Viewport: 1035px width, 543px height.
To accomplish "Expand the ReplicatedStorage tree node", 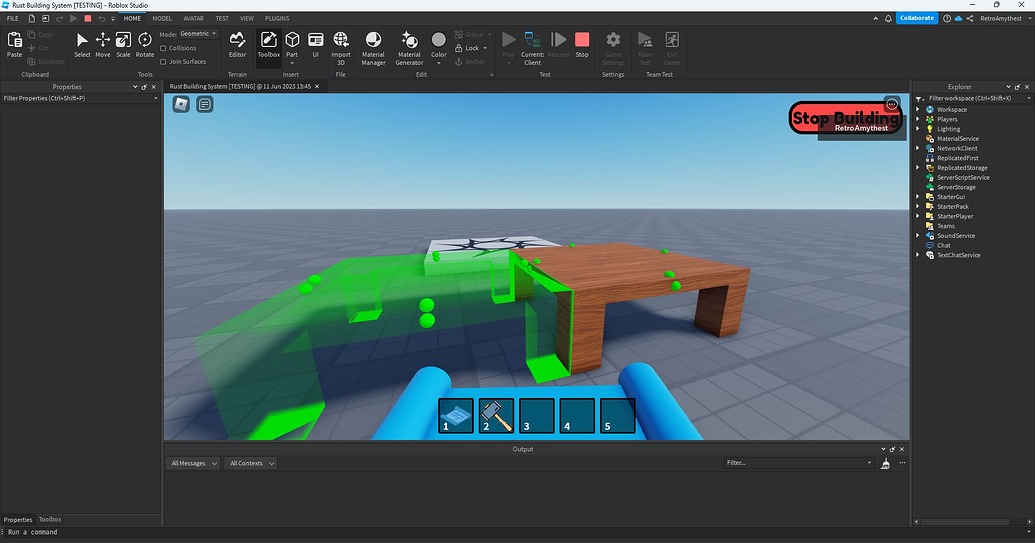I will click(918, 168).
